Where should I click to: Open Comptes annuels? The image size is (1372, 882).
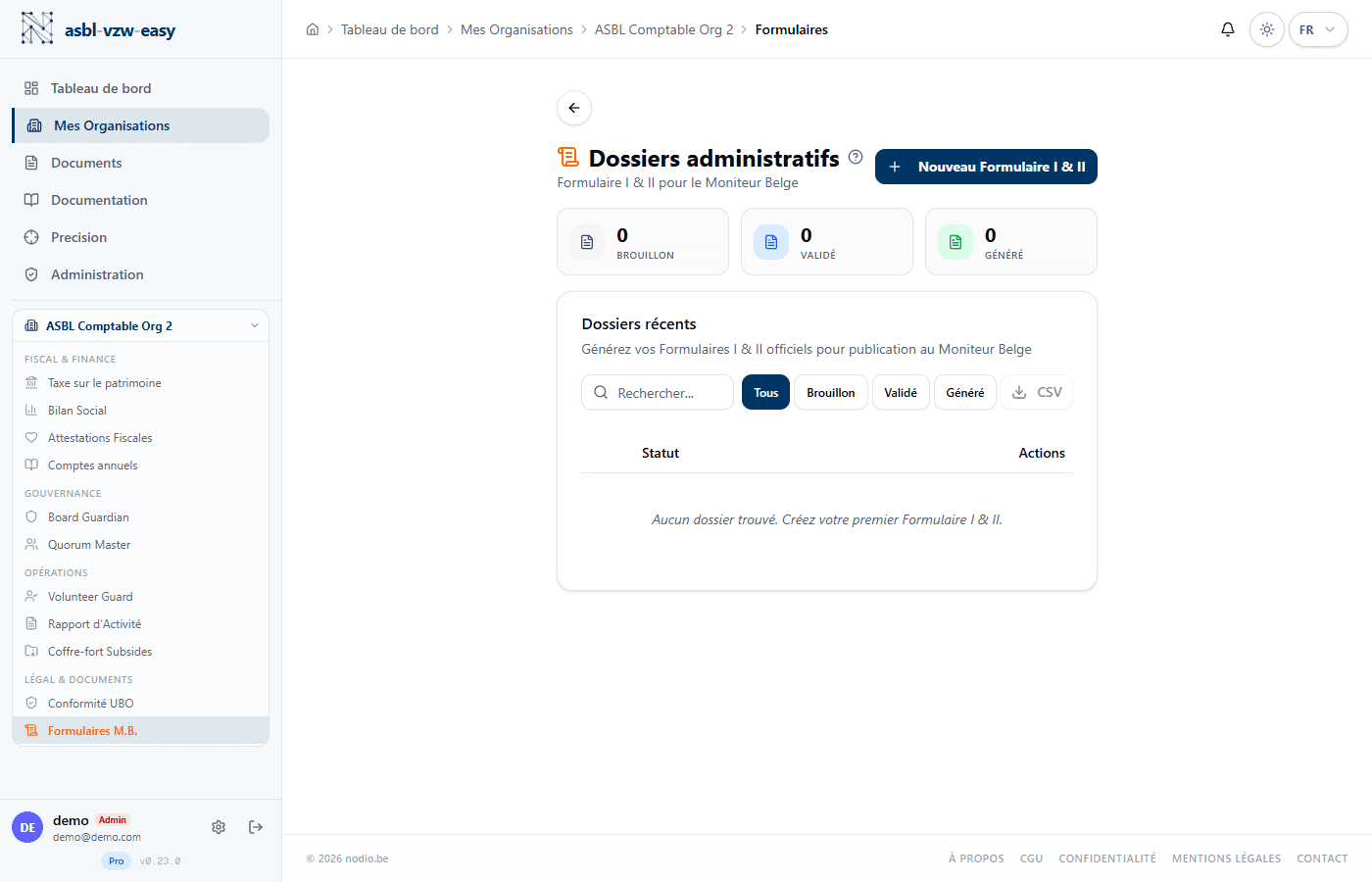[141, 465]
